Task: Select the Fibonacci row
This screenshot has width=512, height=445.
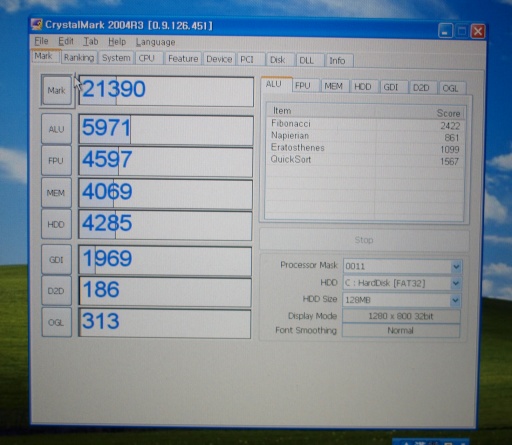Action: coord(365,125)
